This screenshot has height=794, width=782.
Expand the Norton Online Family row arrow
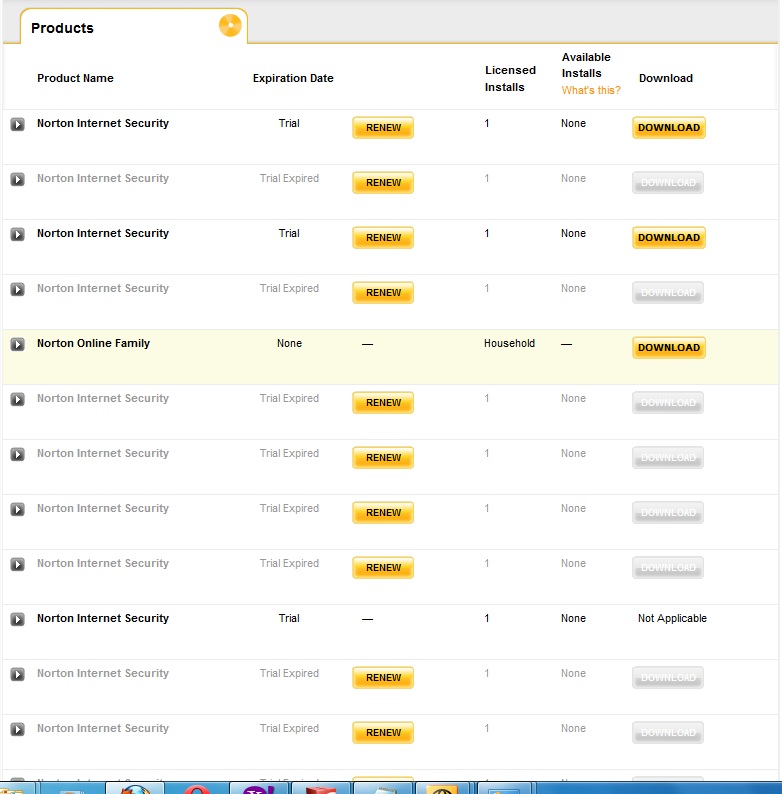pos(18,344)
